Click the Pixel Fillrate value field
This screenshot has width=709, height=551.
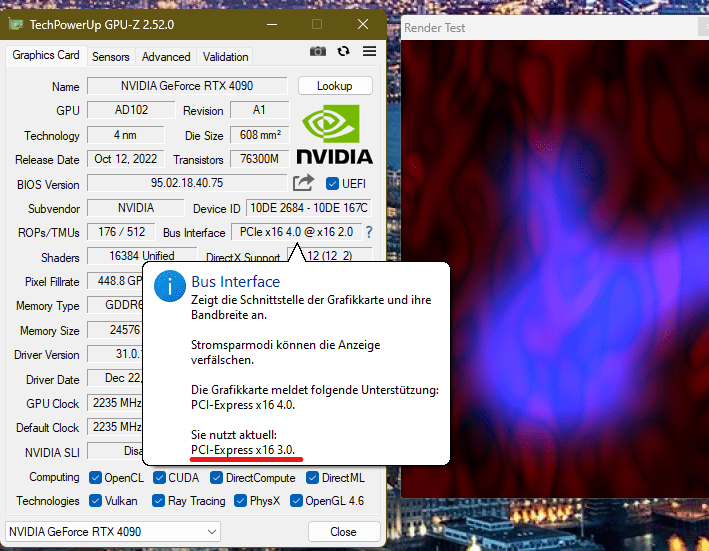click(115, 281)
